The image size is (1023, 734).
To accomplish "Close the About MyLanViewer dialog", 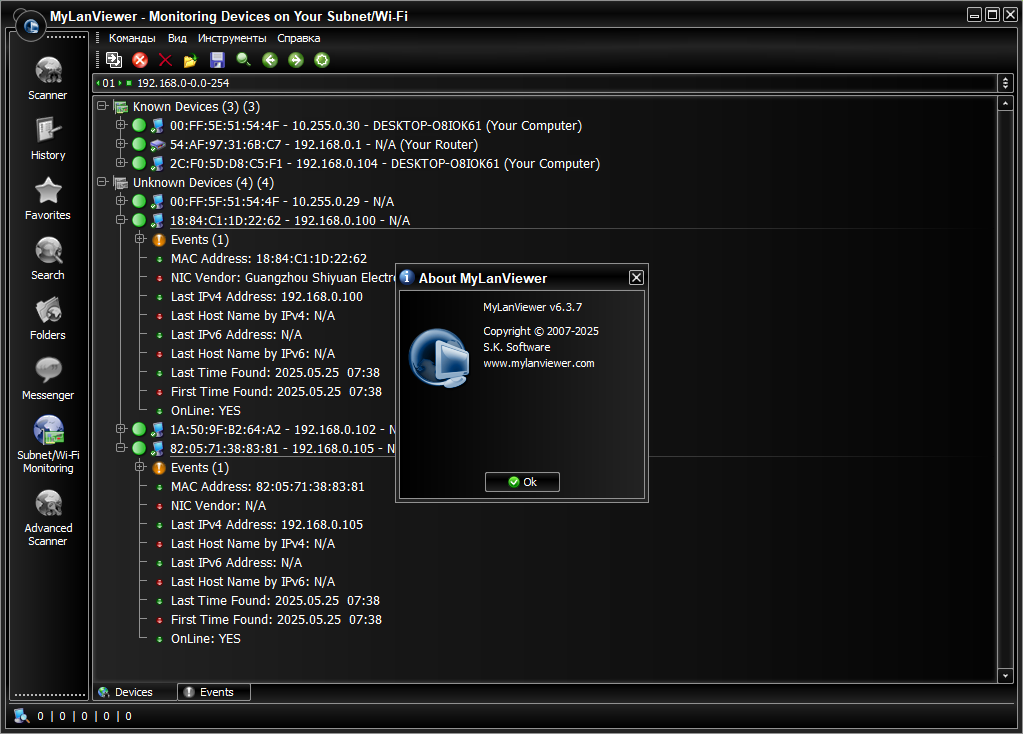I will pyautogui.click(x=636, y=278).
